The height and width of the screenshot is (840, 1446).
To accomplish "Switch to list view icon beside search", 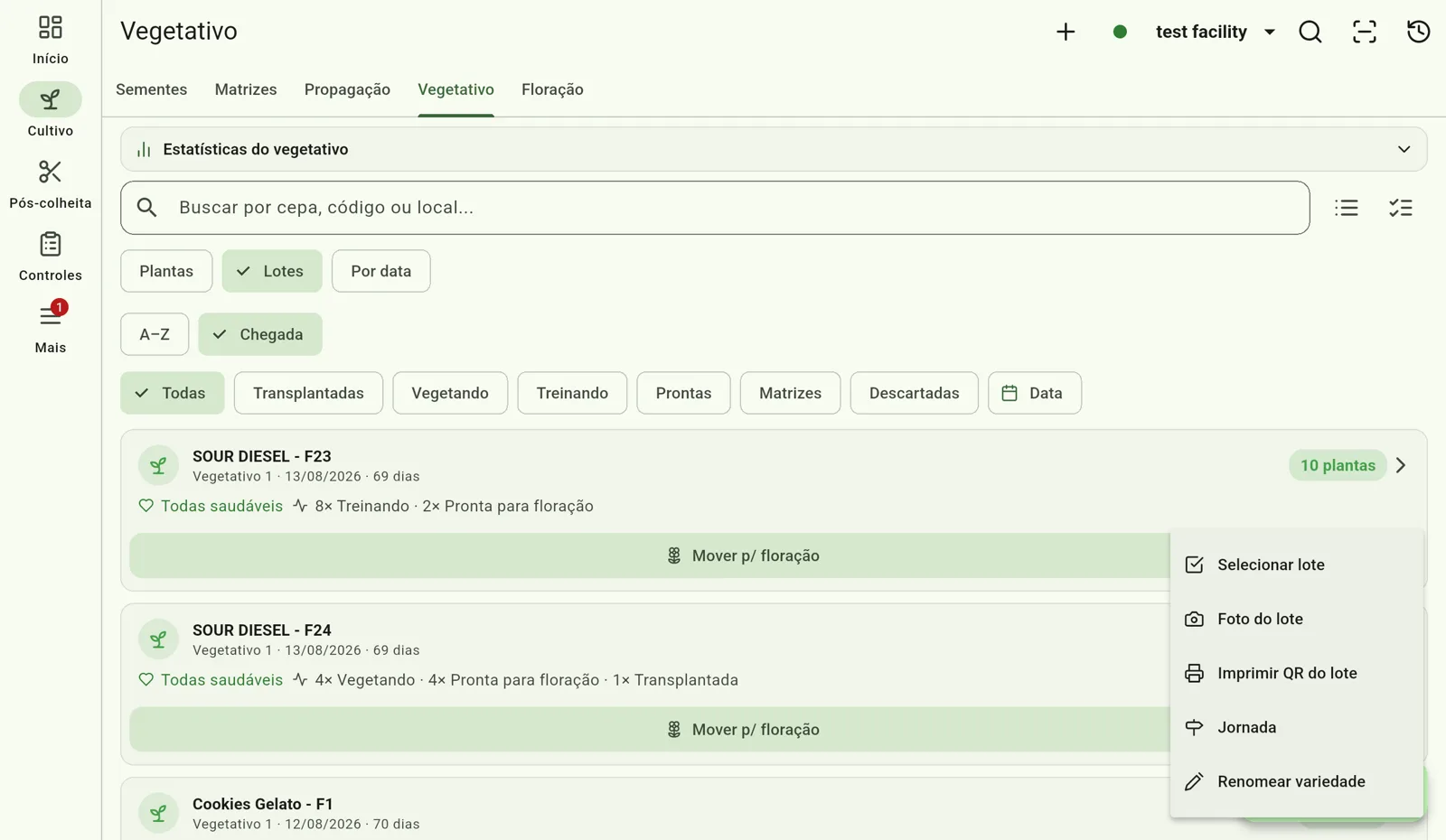I will (1346, 208).
